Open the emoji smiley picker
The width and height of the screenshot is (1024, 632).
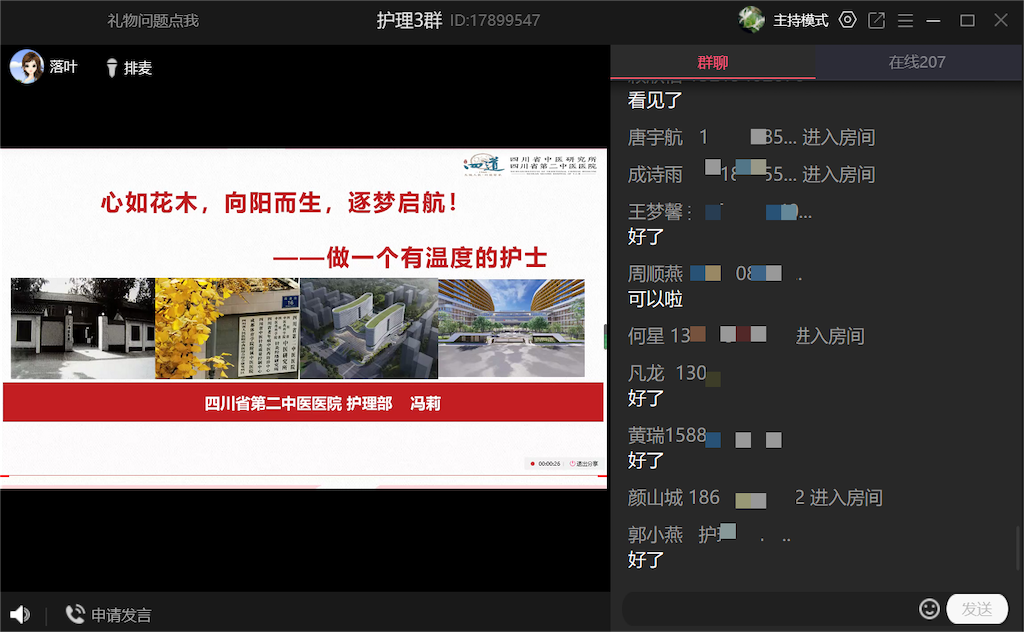pos(929,609)
